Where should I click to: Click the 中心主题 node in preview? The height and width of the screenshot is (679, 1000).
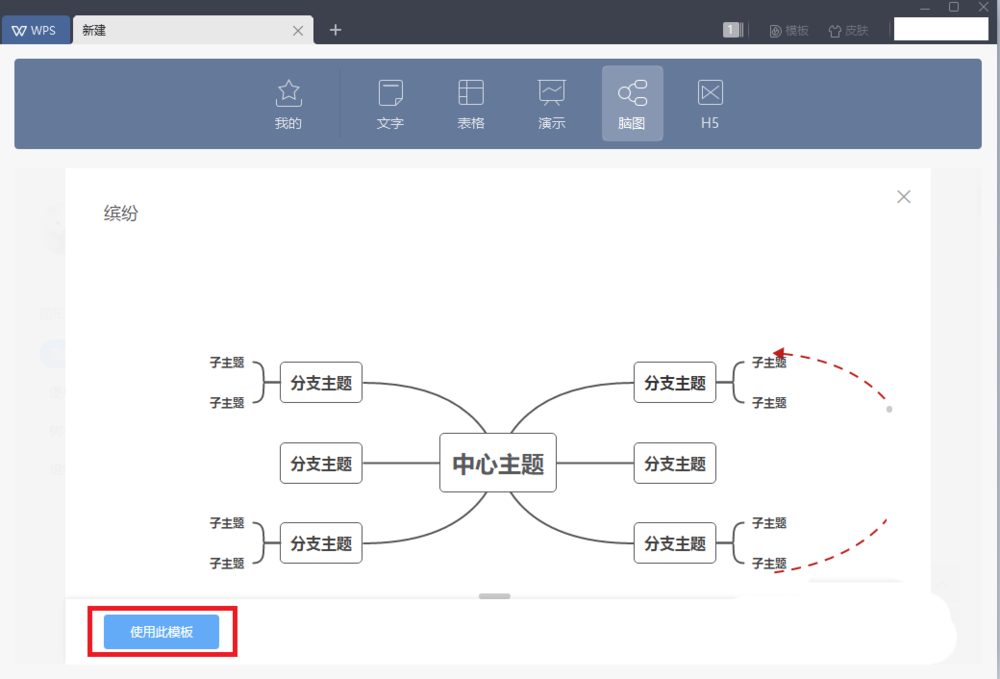pyautogui.click(x=498, y=463)
